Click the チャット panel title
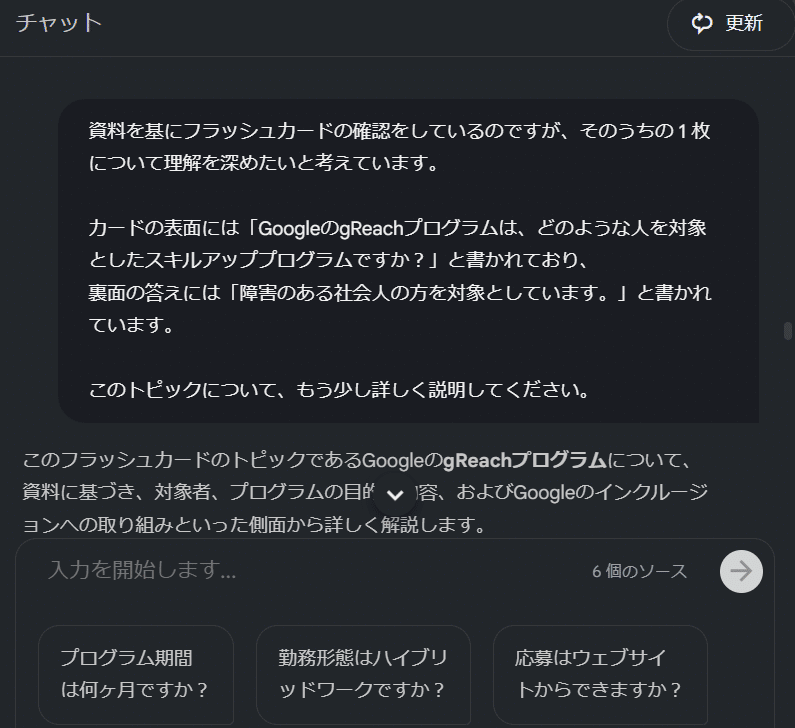The height and width of the screenshot is (728, 795). 59,23
